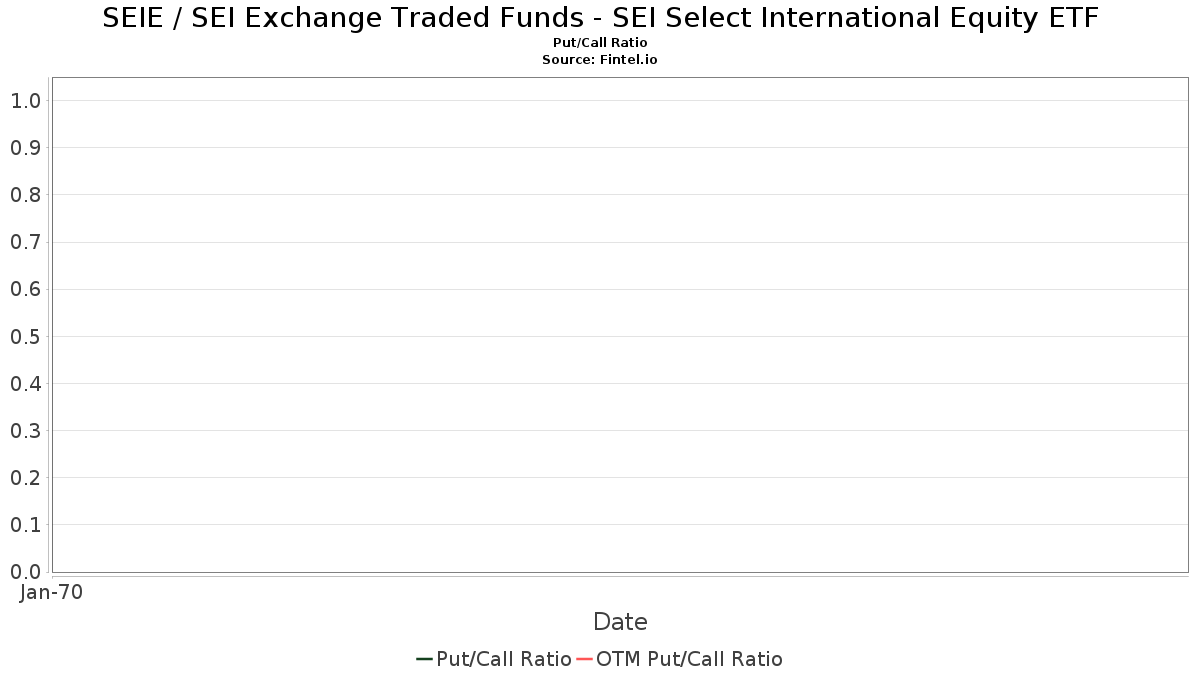Click the red OTM Put/Call Ratio legend line
The image size is (1200, 675).
coord(584,659)
